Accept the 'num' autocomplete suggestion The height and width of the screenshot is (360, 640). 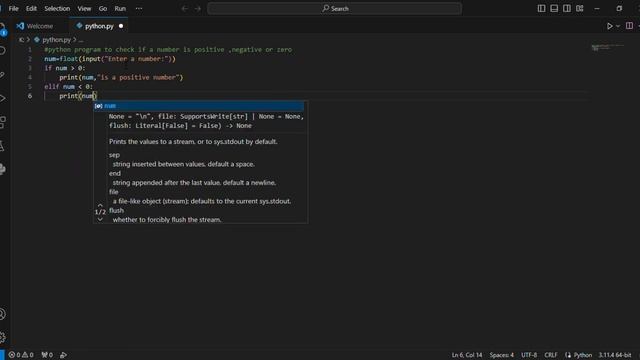coord(199,106)
